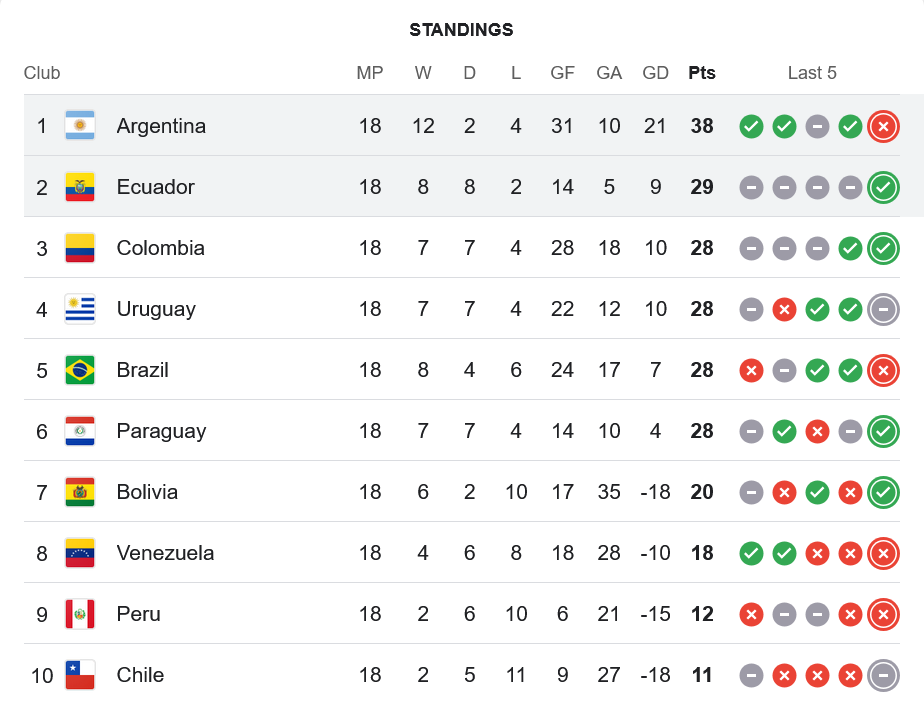Click the Brazil flag icon
The height and width of the screenshot is (723, 924).
(80, 370)
